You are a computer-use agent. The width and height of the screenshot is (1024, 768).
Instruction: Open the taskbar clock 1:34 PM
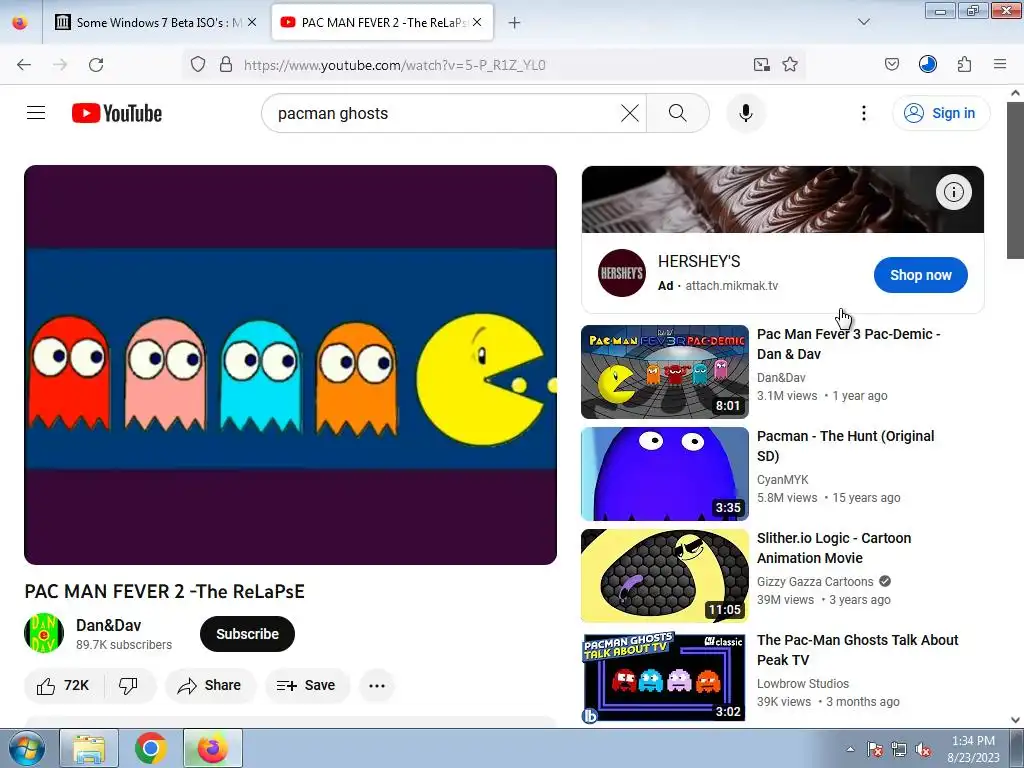973,749
